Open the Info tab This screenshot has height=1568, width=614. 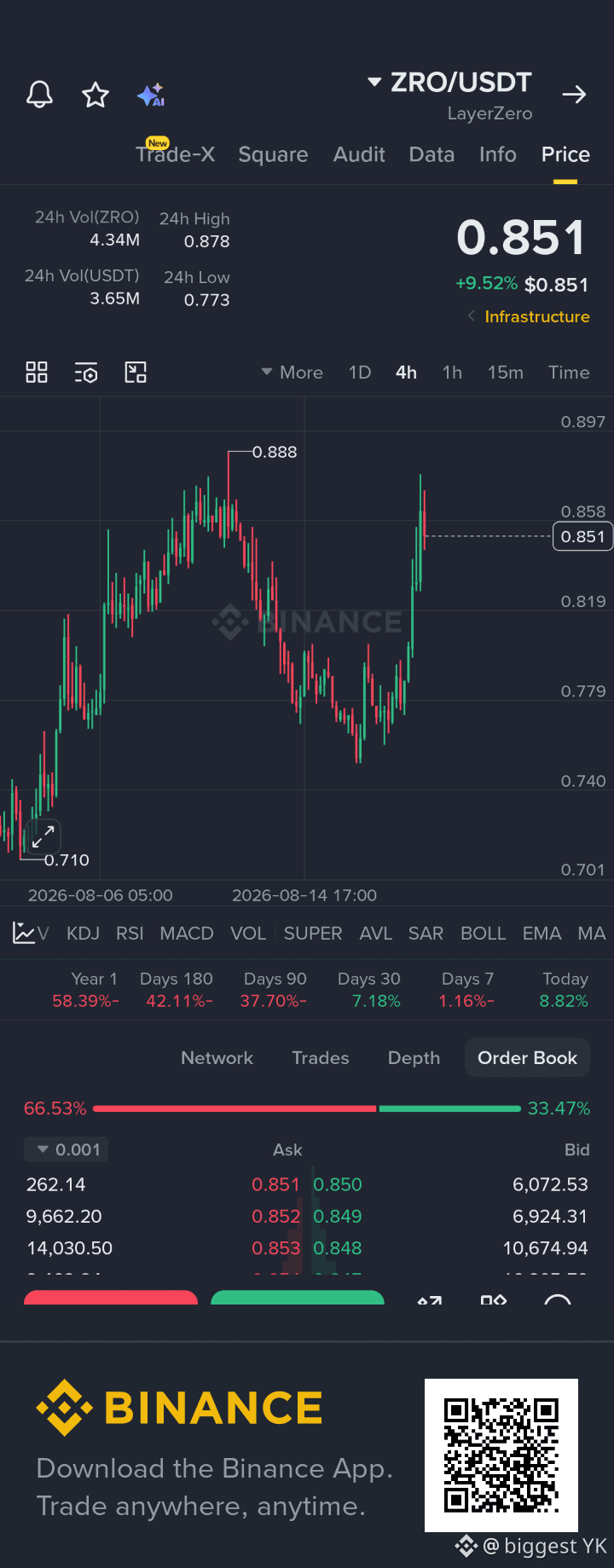point(498,154)
